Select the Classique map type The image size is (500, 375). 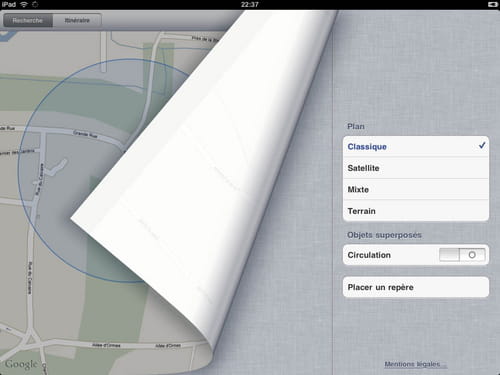point(416,146)
